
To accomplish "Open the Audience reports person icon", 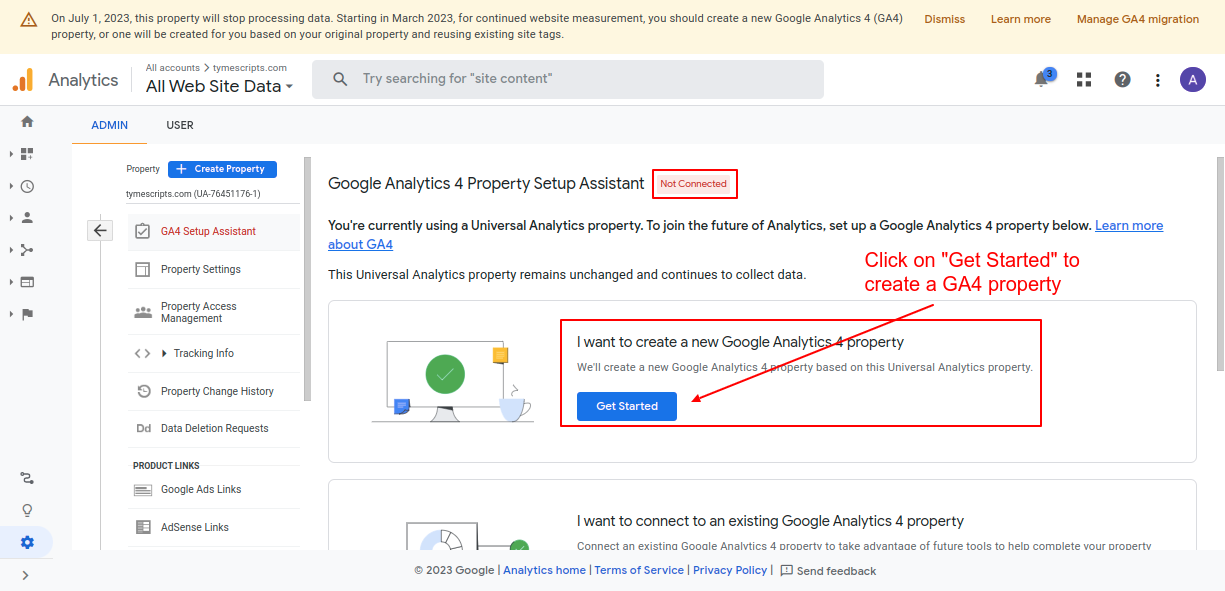I will (x=27, y=218).
